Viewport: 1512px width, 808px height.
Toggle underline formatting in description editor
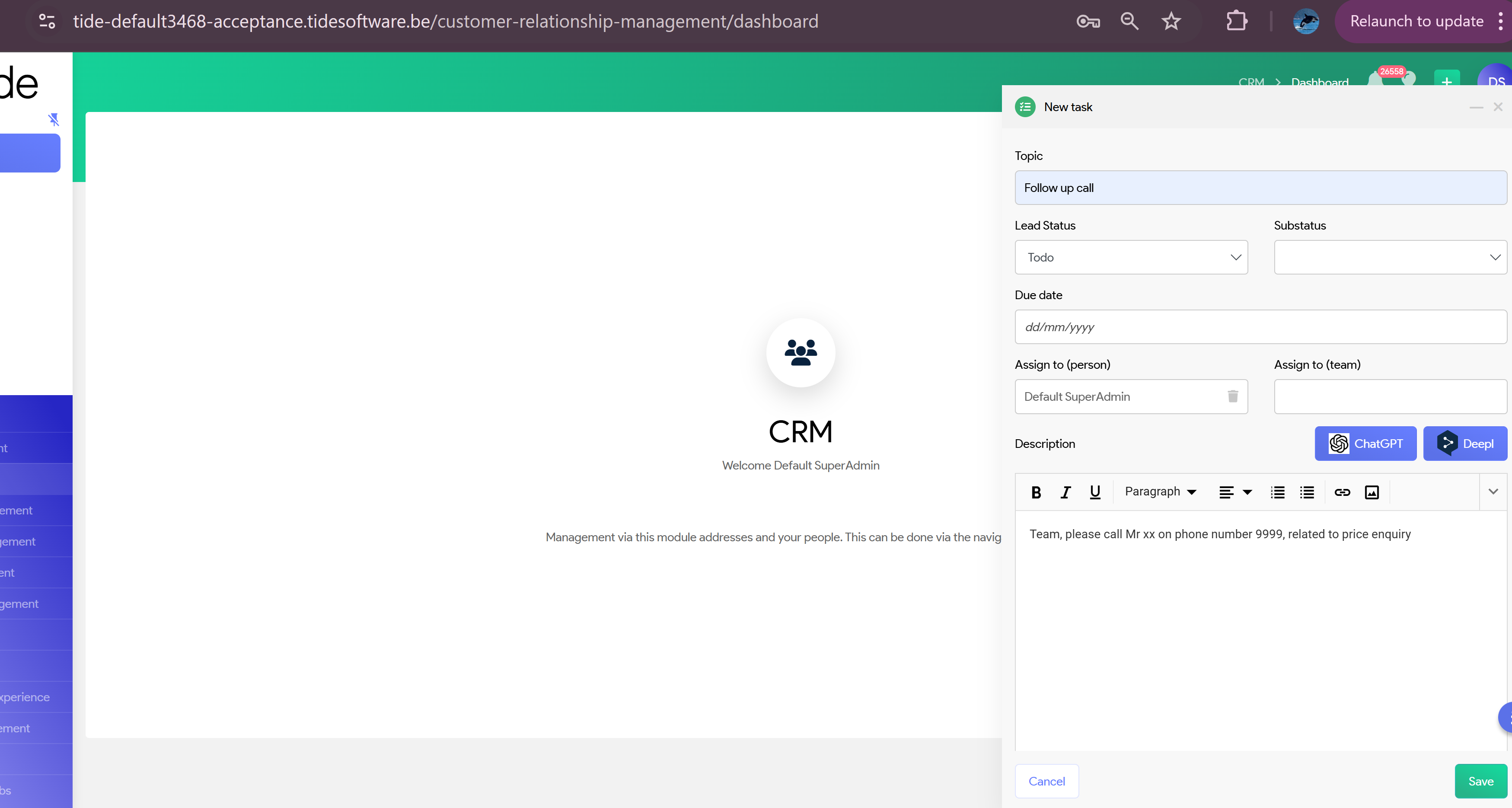[1095, 492]
